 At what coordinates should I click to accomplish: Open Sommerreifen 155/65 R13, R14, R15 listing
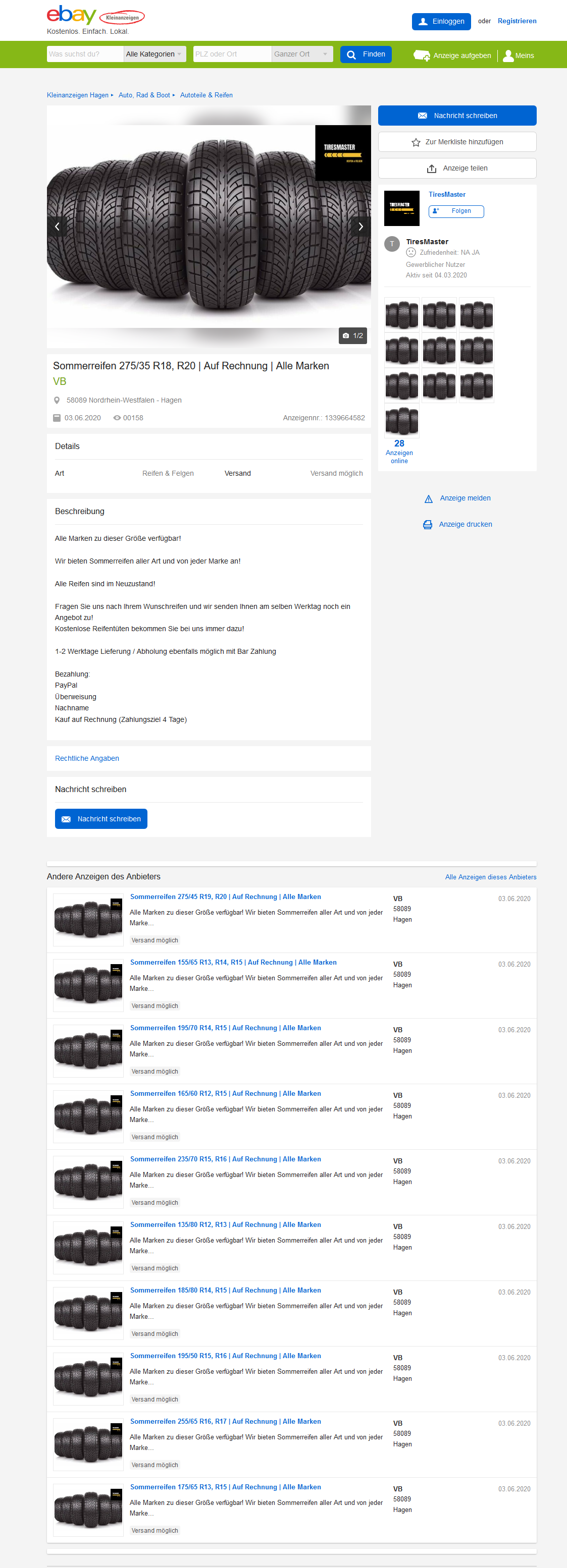[233, 963]
